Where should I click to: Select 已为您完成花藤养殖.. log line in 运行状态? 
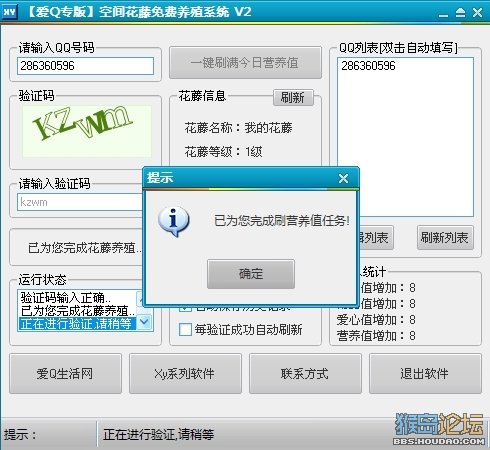pyautogui.click(x=78, y=311)
